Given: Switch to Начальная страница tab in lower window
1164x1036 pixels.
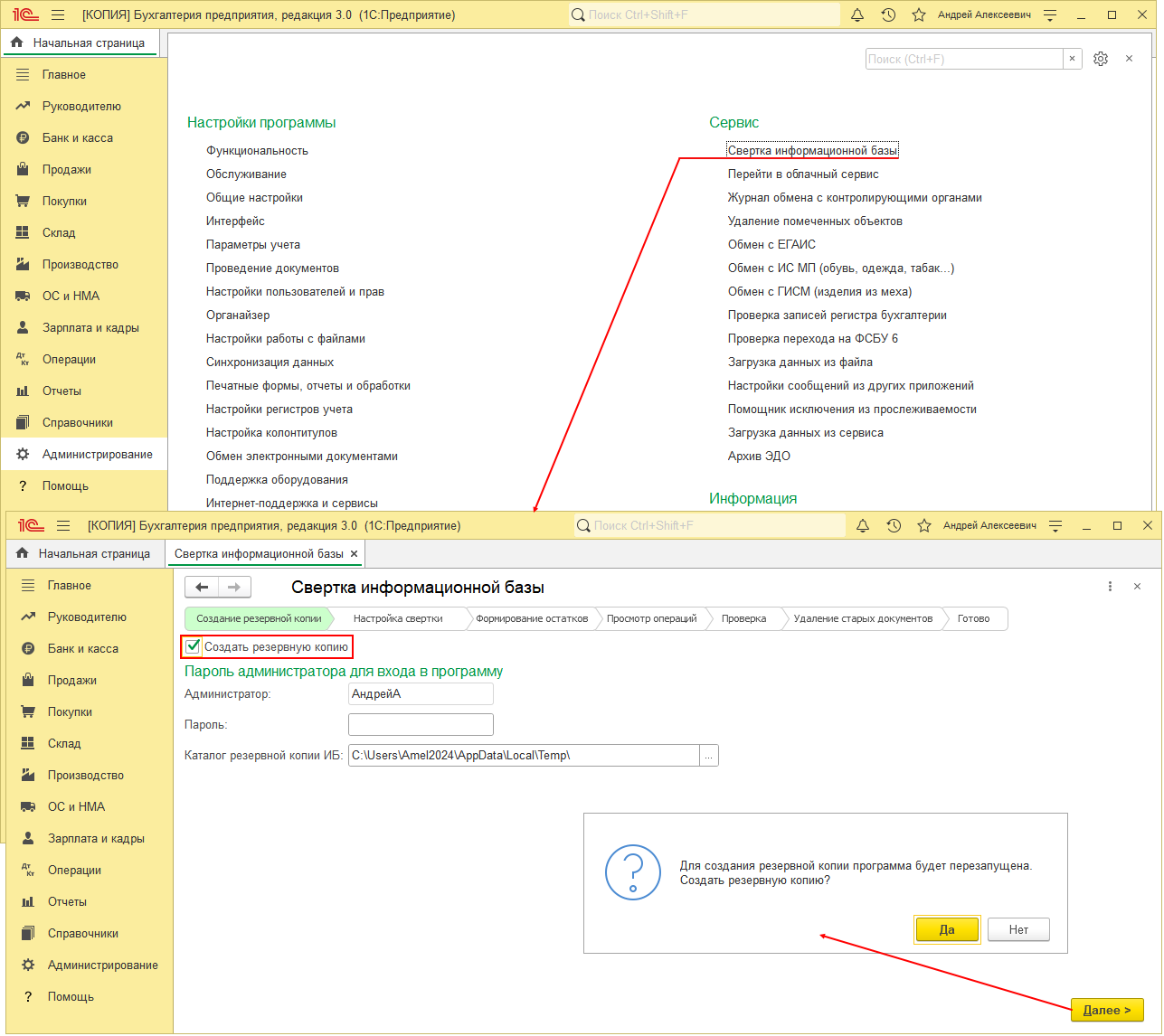Looking at the screenshot, I should pos(84,553).
